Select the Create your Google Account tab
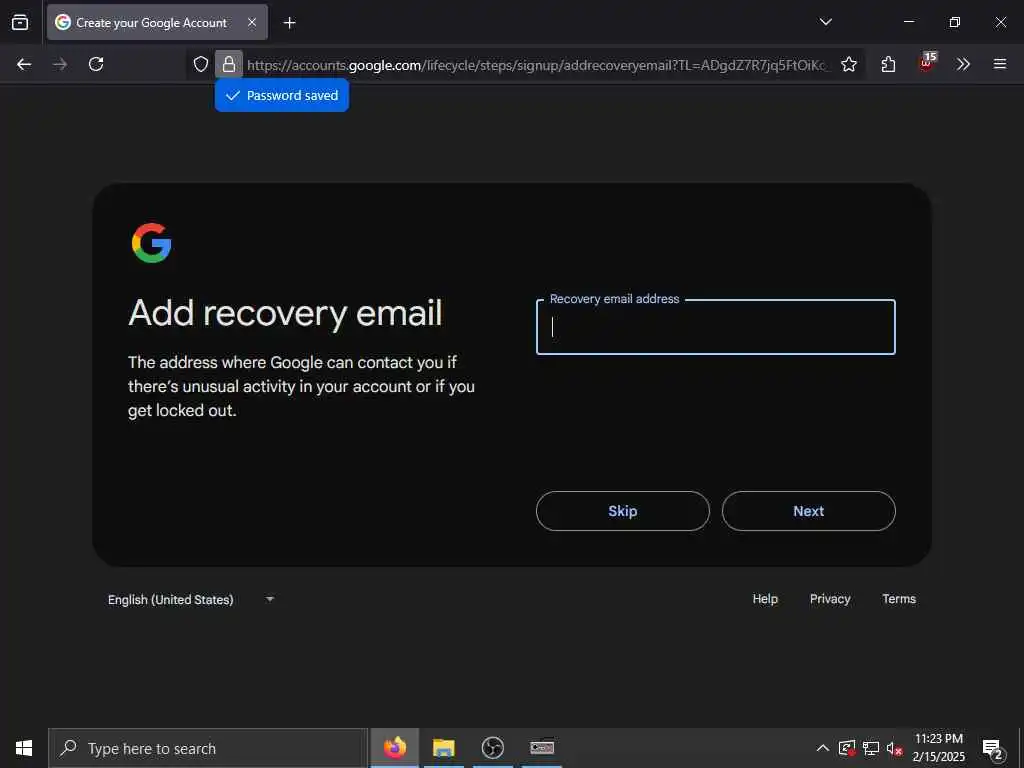This screenshot has height=768, width=1024. [x=157, y=22]
